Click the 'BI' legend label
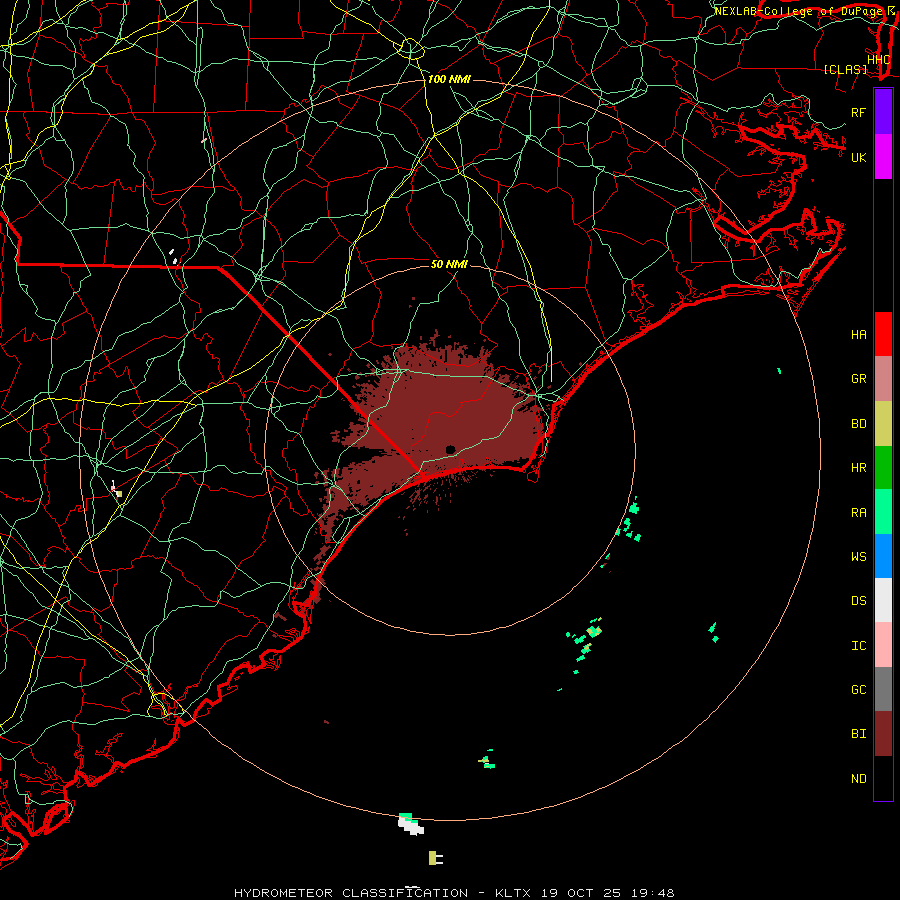 coord(858,734)
